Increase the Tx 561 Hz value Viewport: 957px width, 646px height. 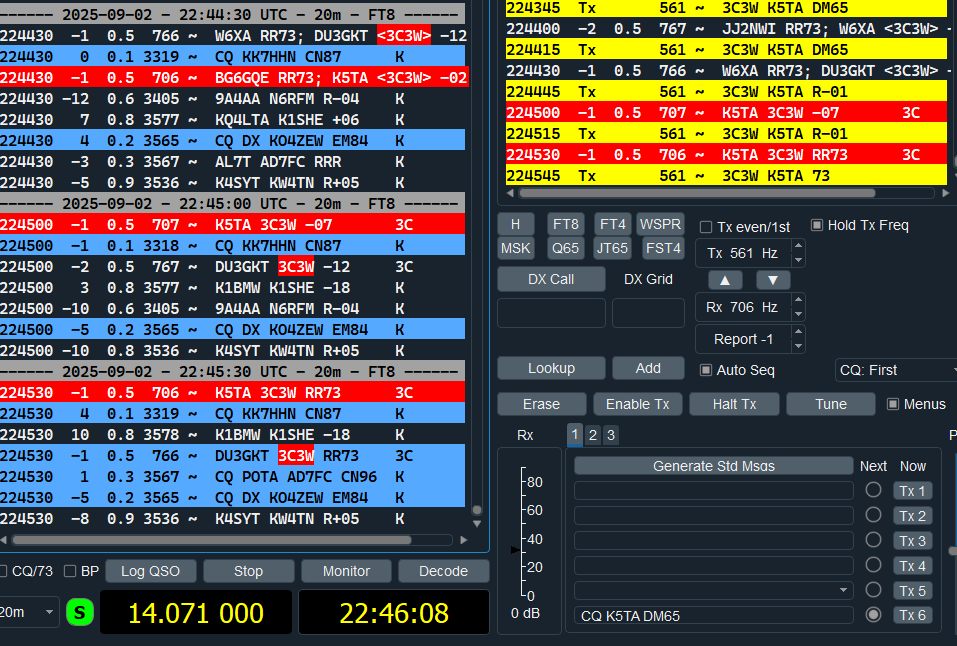pyautogui.click(x=798, y=246)
